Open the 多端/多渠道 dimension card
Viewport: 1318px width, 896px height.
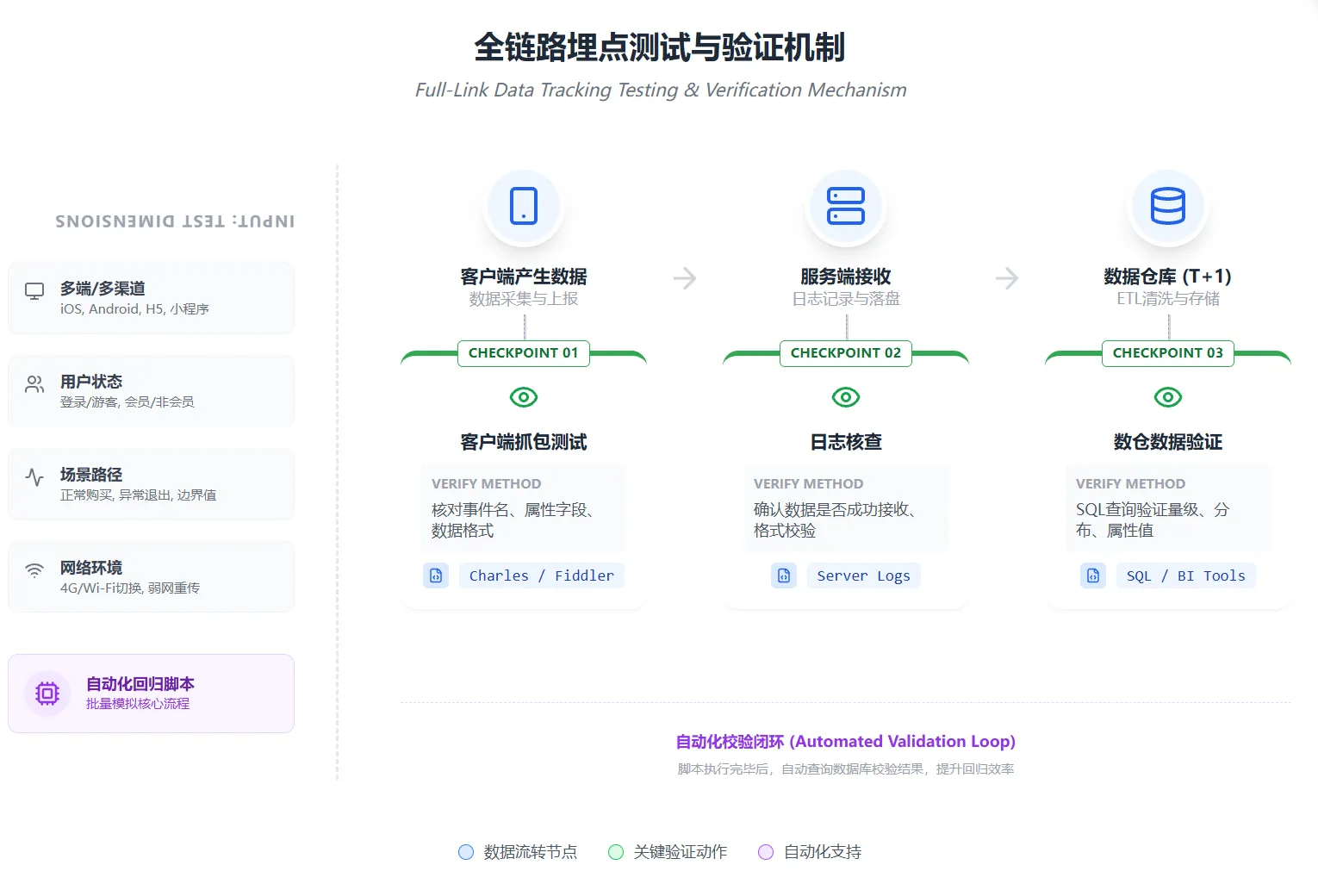(152, 297)
